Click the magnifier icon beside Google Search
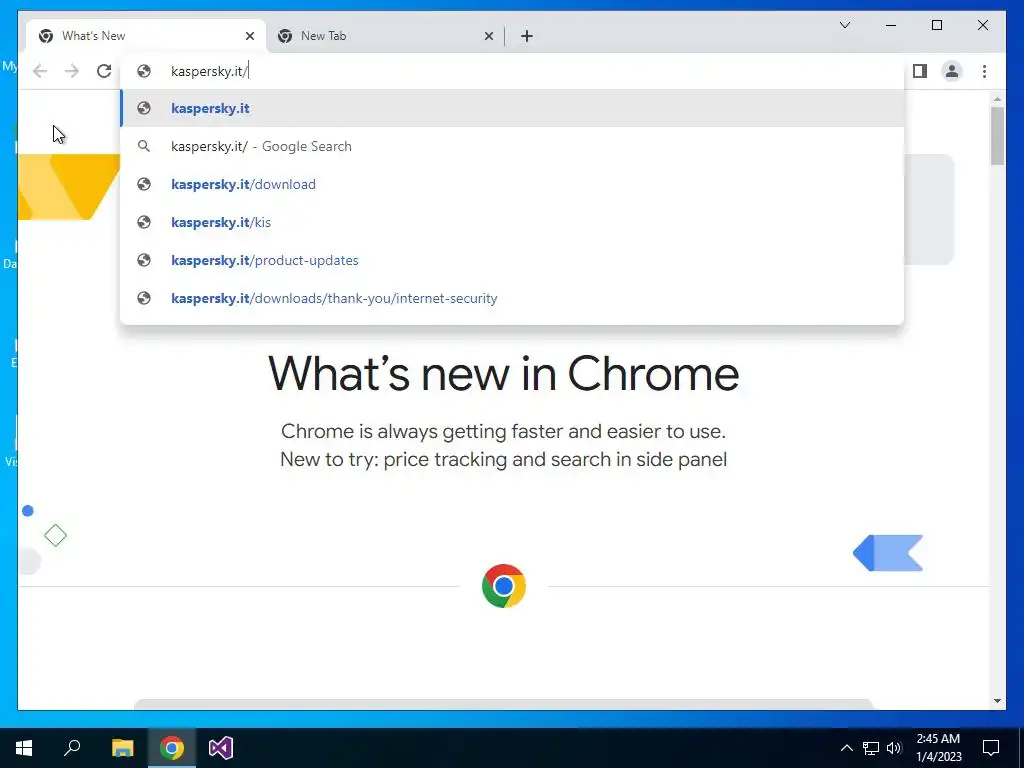 tap(144, 146)
